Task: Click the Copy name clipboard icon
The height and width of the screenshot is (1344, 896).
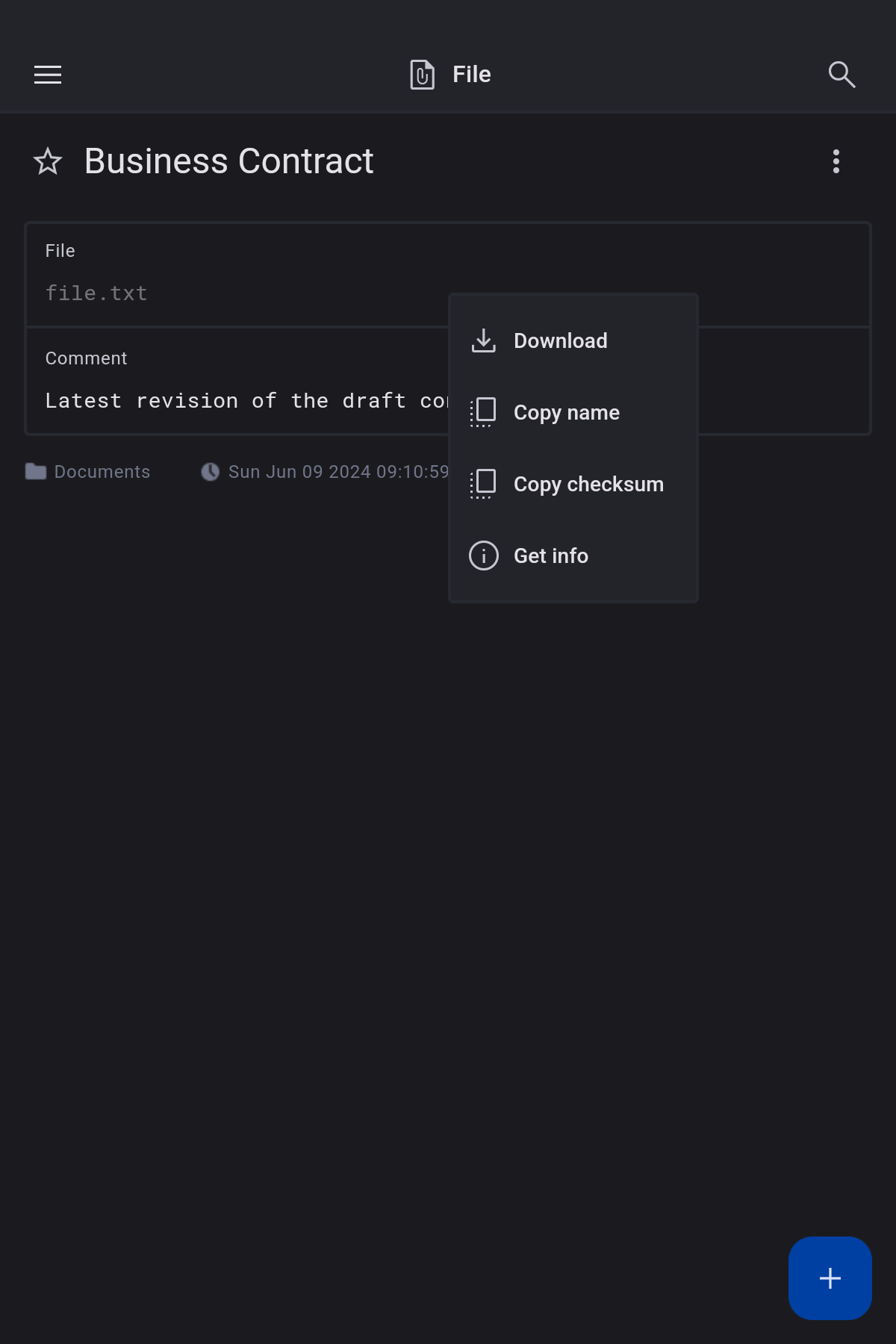Action: 484,412
